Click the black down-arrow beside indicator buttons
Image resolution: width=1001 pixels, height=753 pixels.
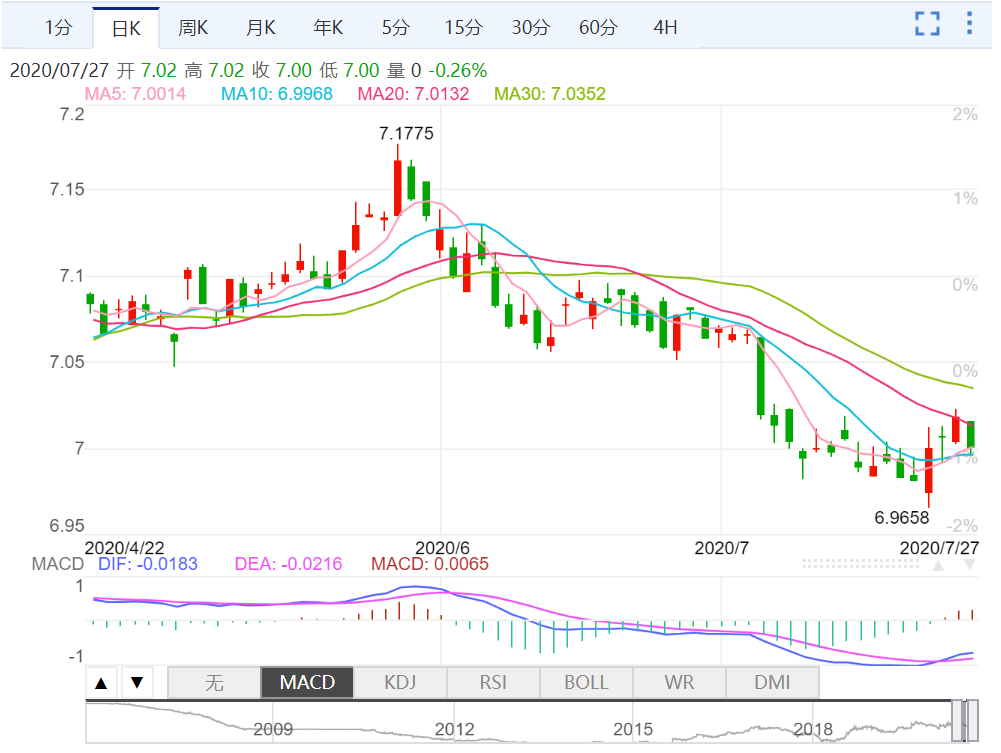pyautogui.click(x=137, y=684)
